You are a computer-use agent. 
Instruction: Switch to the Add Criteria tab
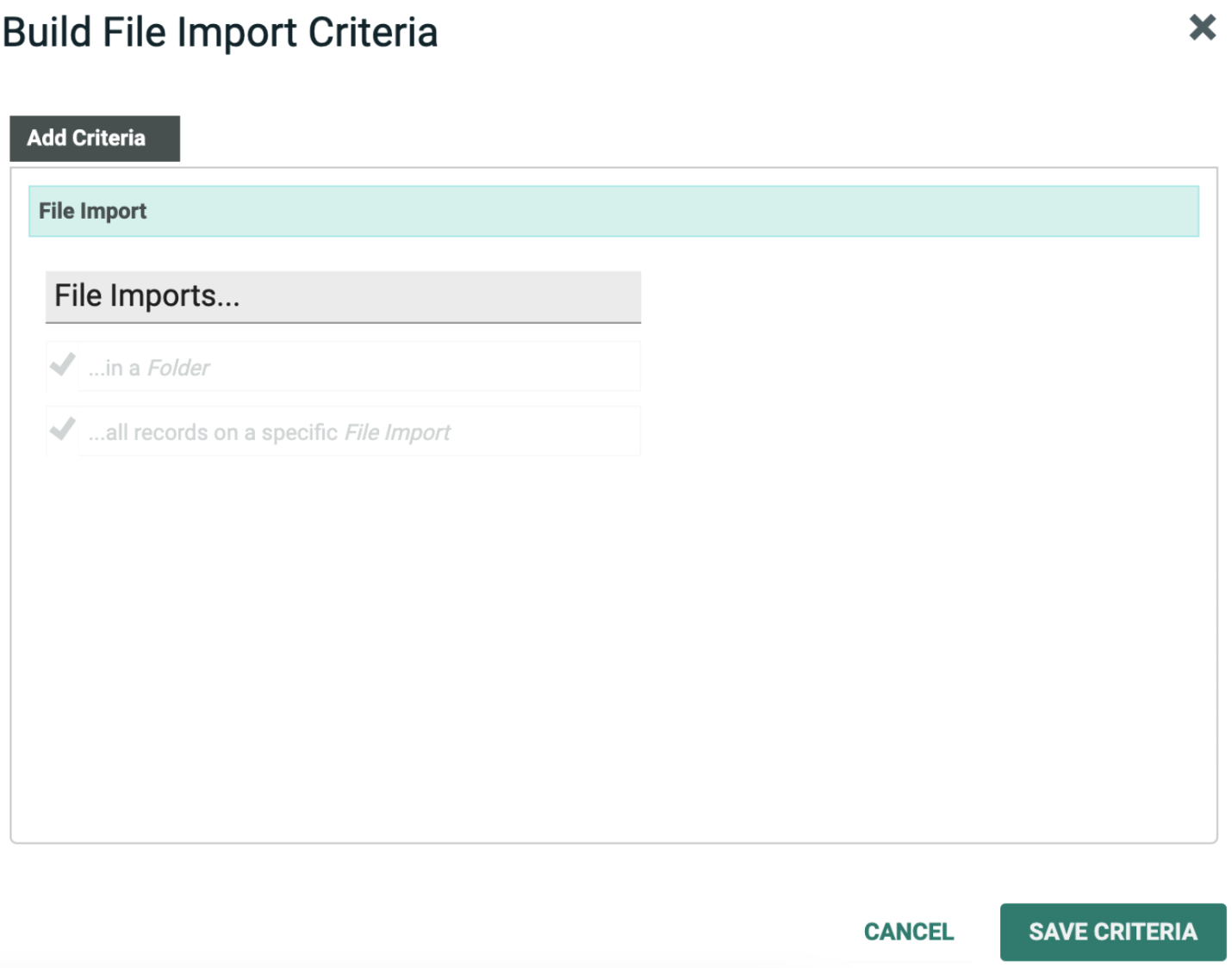point(95,139)
